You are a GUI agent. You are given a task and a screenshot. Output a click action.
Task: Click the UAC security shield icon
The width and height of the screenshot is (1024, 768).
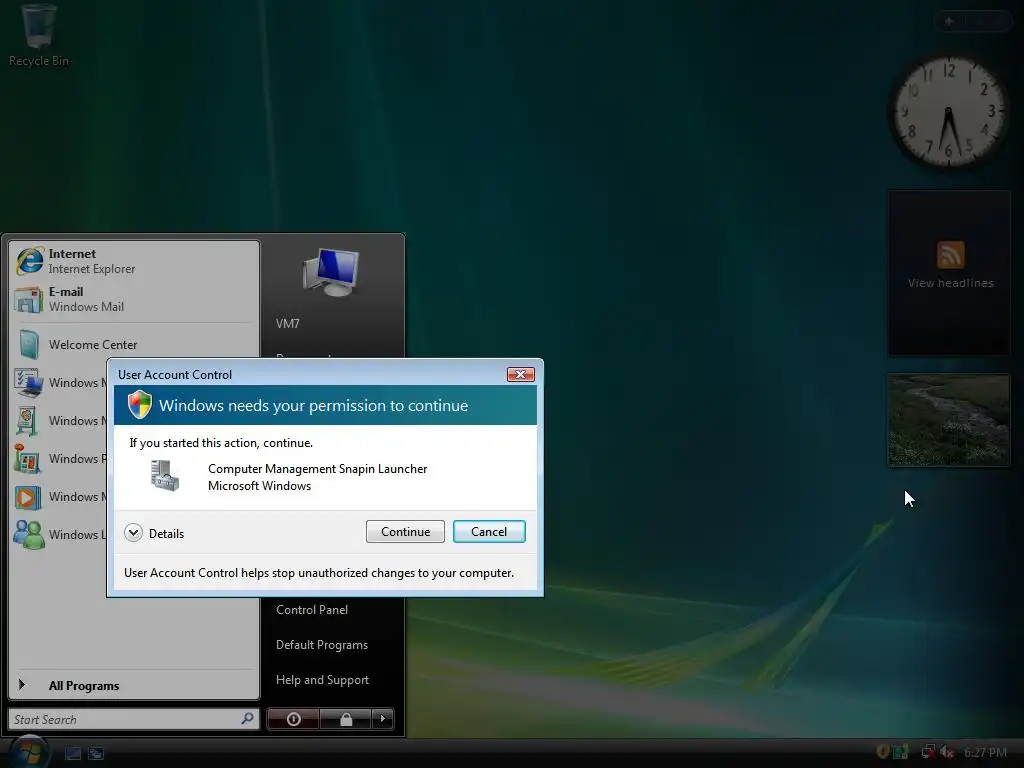click(140, 405)
